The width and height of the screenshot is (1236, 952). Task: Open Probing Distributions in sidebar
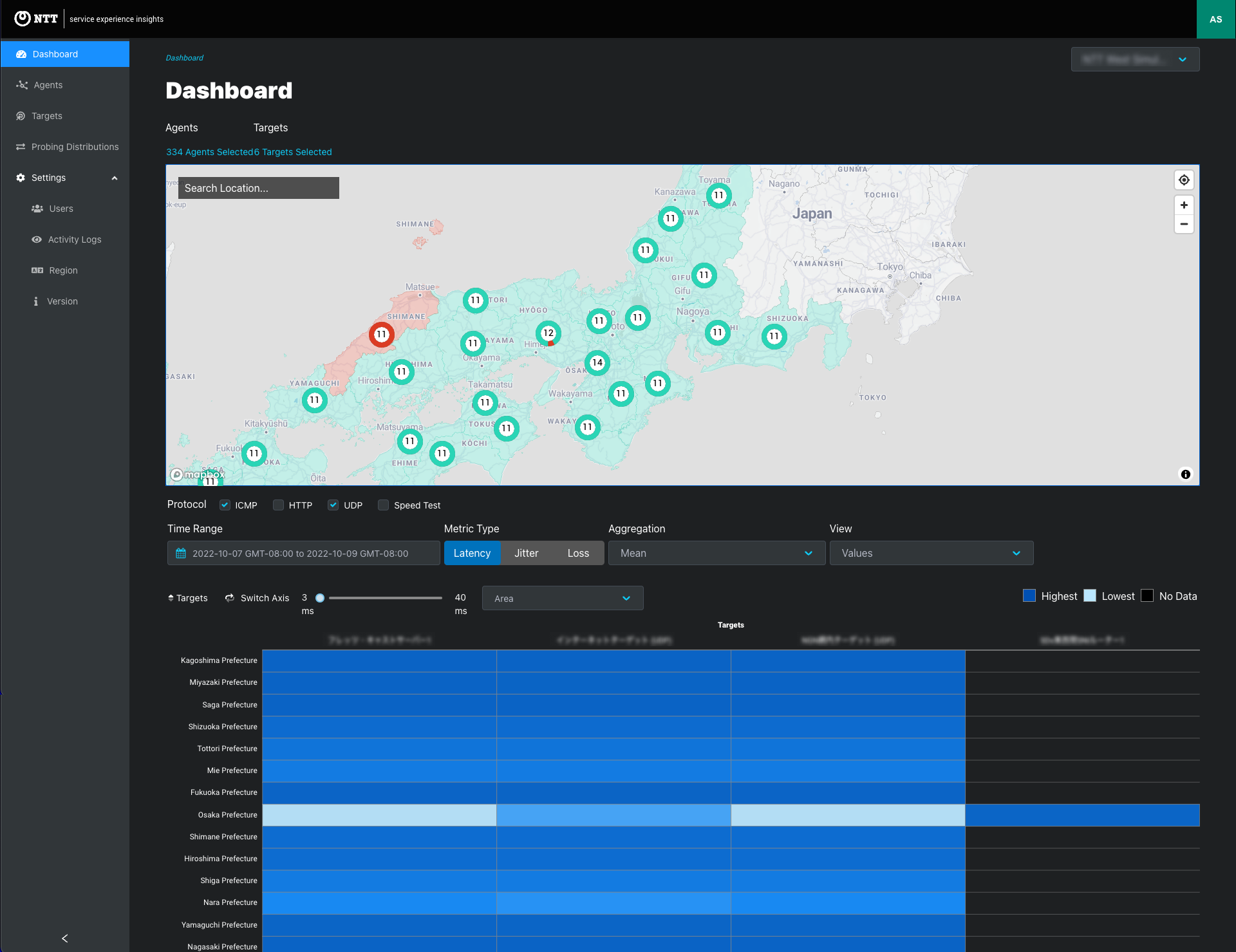pyautogui.click(x=65, y=147)
